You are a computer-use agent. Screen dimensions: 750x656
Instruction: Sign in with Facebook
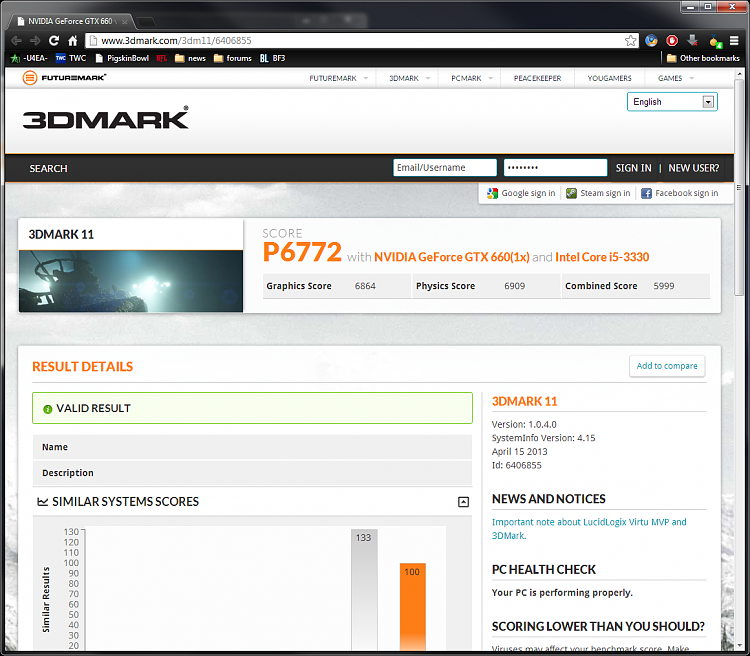680,193
